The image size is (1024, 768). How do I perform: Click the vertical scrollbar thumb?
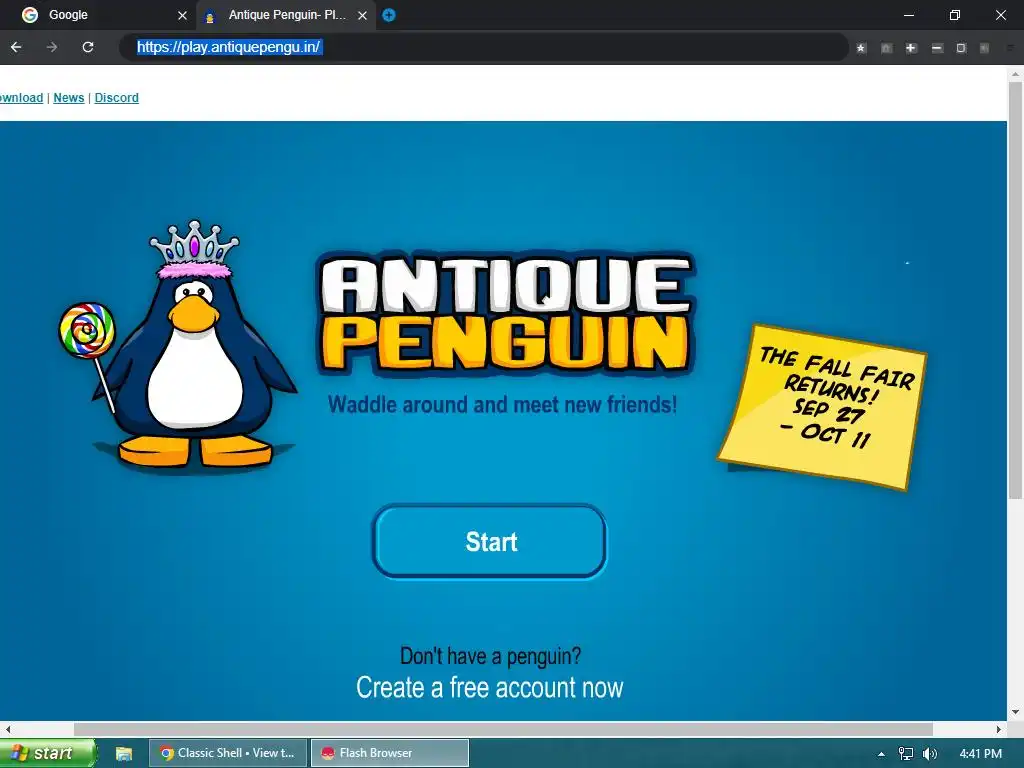[x=1016, y=290]
